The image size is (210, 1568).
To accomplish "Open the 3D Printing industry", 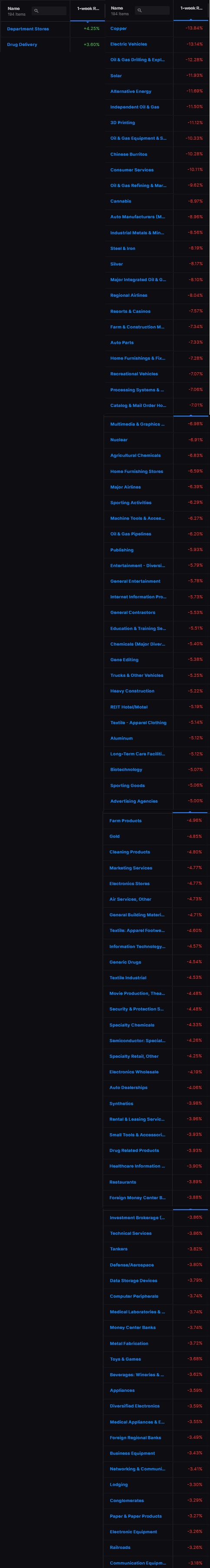I will pyautogui.click(x=122, y=123).
